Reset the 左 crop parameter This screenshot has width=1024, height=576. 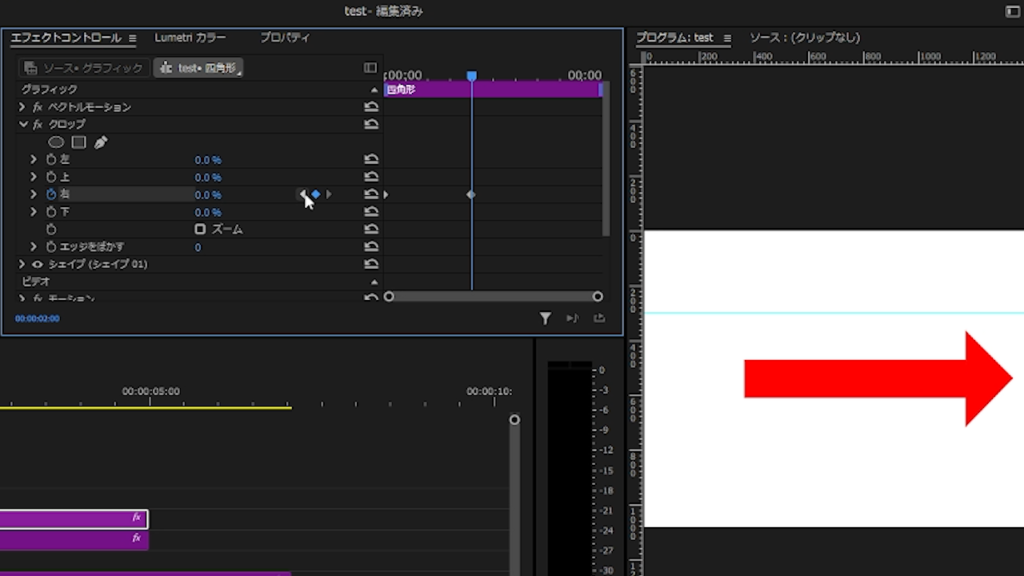tap(371, 159)
